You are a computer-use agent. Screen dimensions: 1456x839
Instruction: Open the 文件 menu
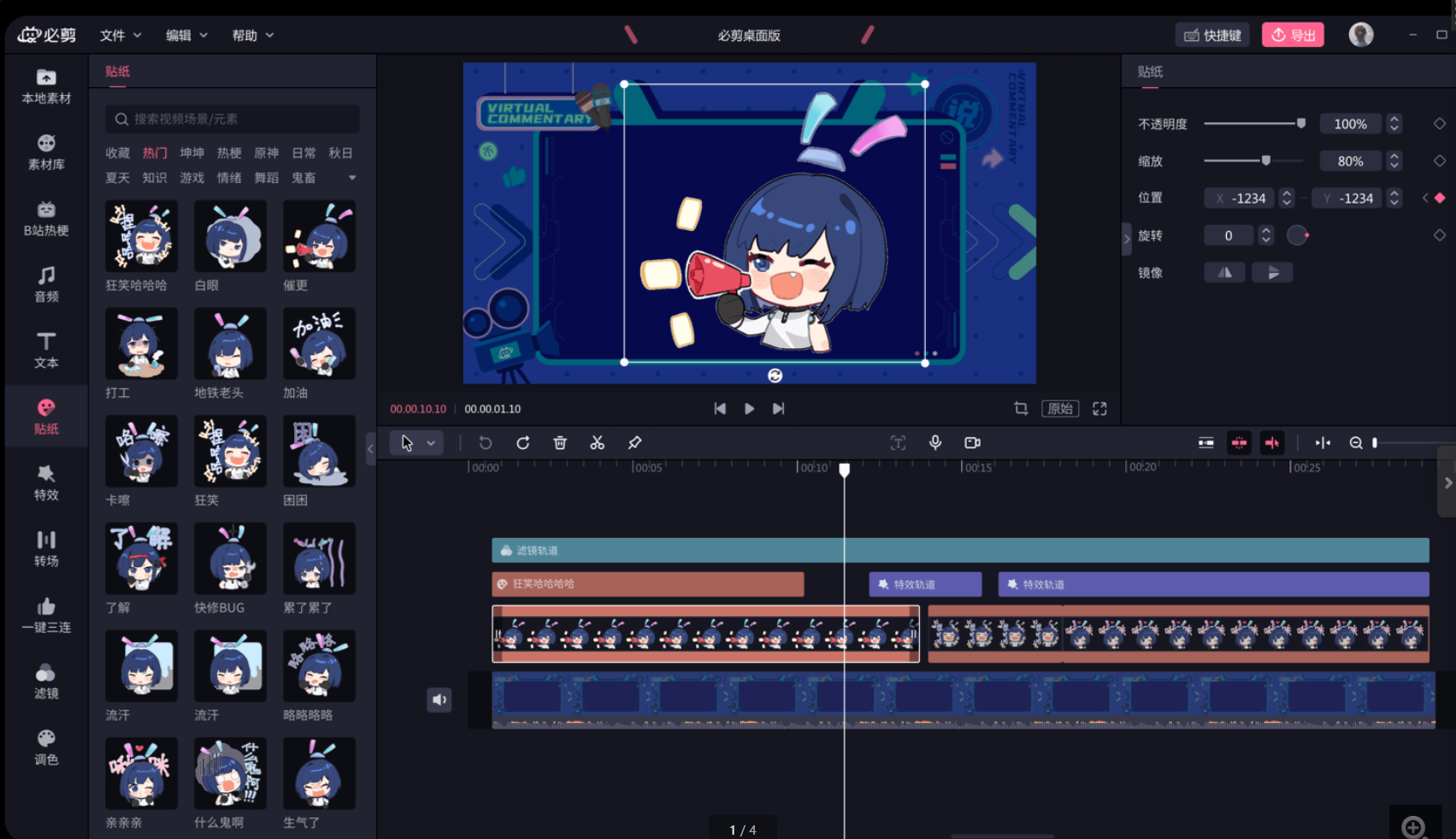tap(120, 35)
